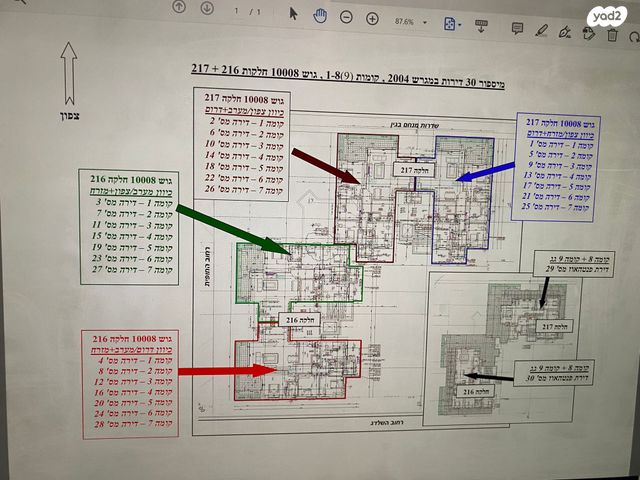640x480 pixels.
Task: Open the fit page options icon
Action: pyautogui.click(x=451, y=22)
